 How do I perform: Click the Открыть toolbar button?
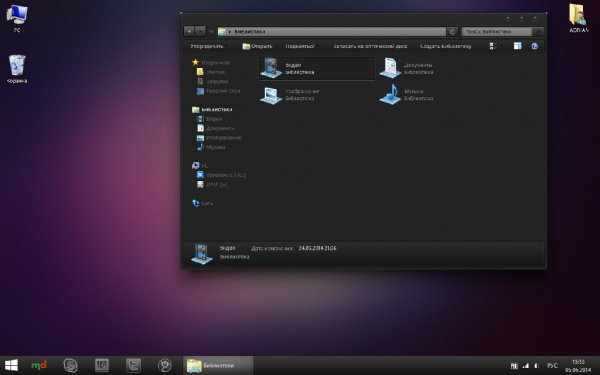pos(257,46)
